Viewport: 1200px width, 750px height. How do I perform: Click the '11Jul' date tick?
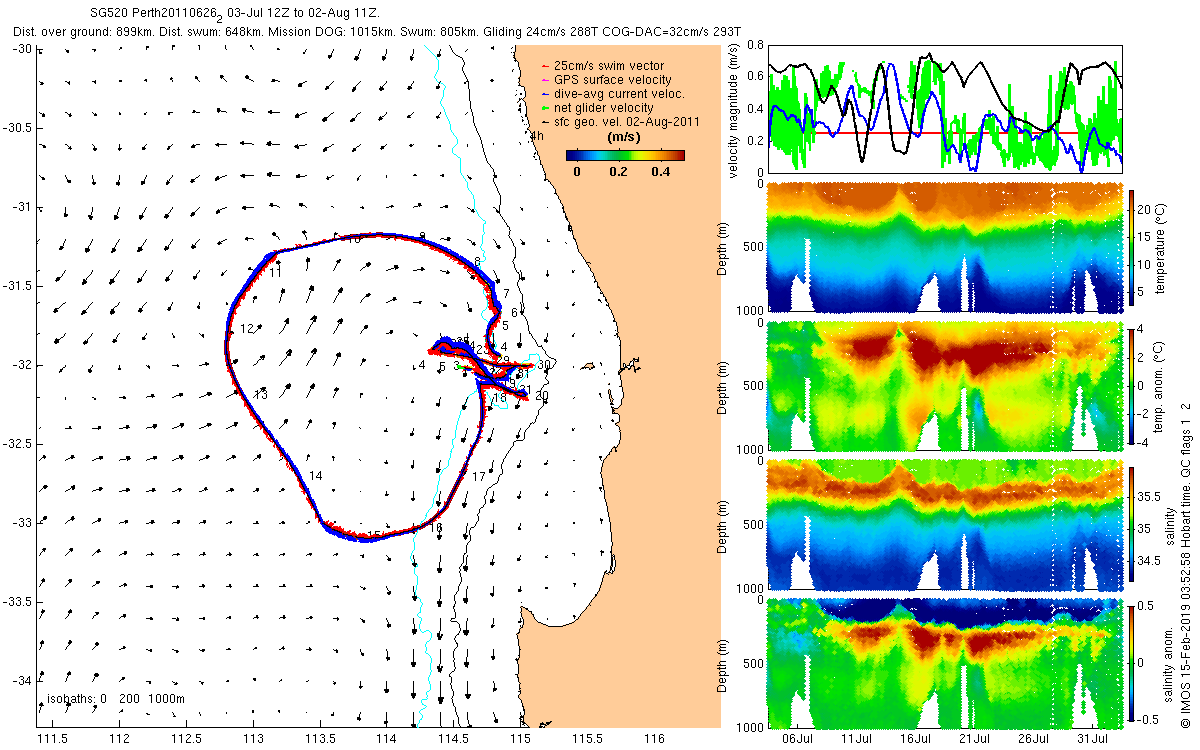(x=857, y=737)
